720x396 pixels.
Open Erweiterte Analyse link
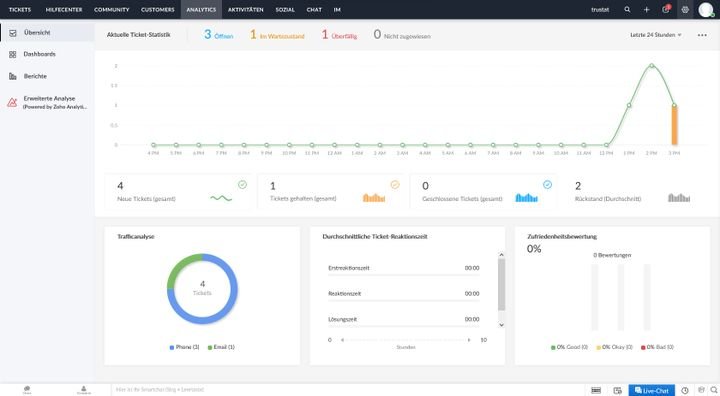click(55, 102)
